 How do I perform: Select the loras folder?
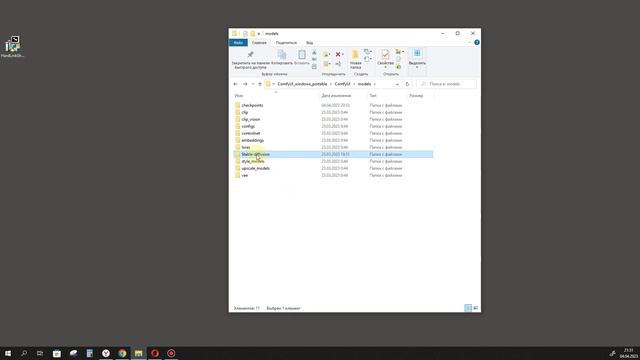coord(246,147)
